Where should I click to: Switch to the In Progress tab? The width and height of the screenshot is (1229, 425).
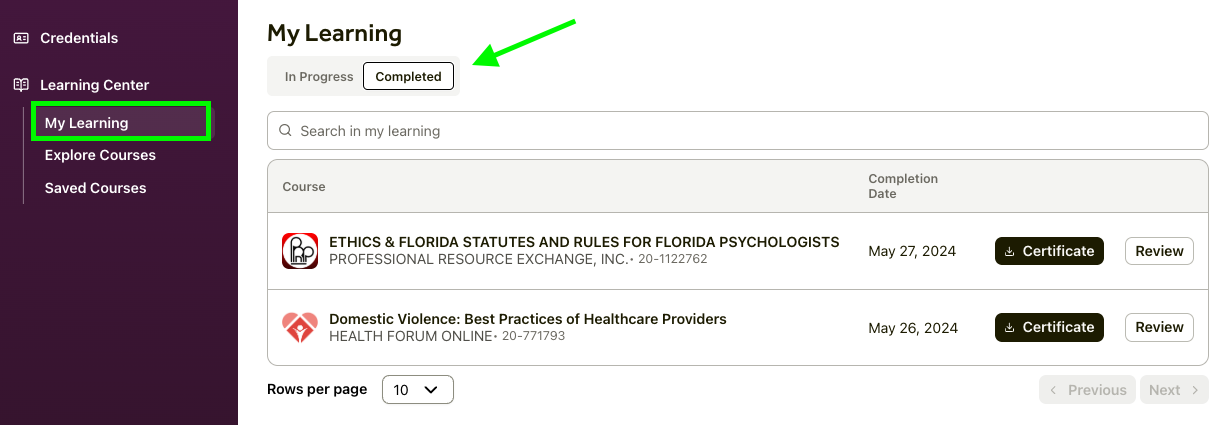[319, 77]
